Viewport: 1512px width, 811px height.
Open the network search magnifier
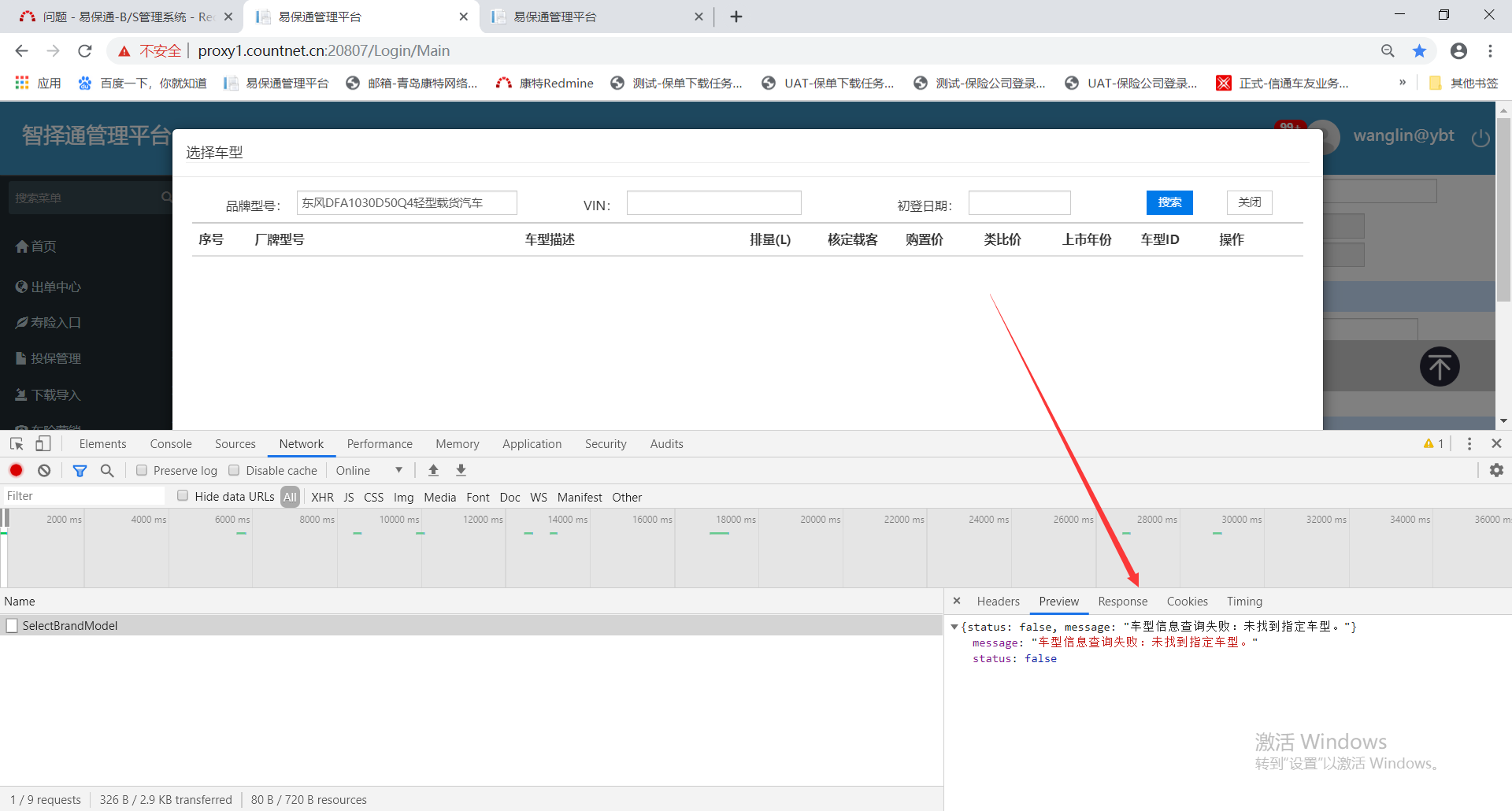point(107,470)
